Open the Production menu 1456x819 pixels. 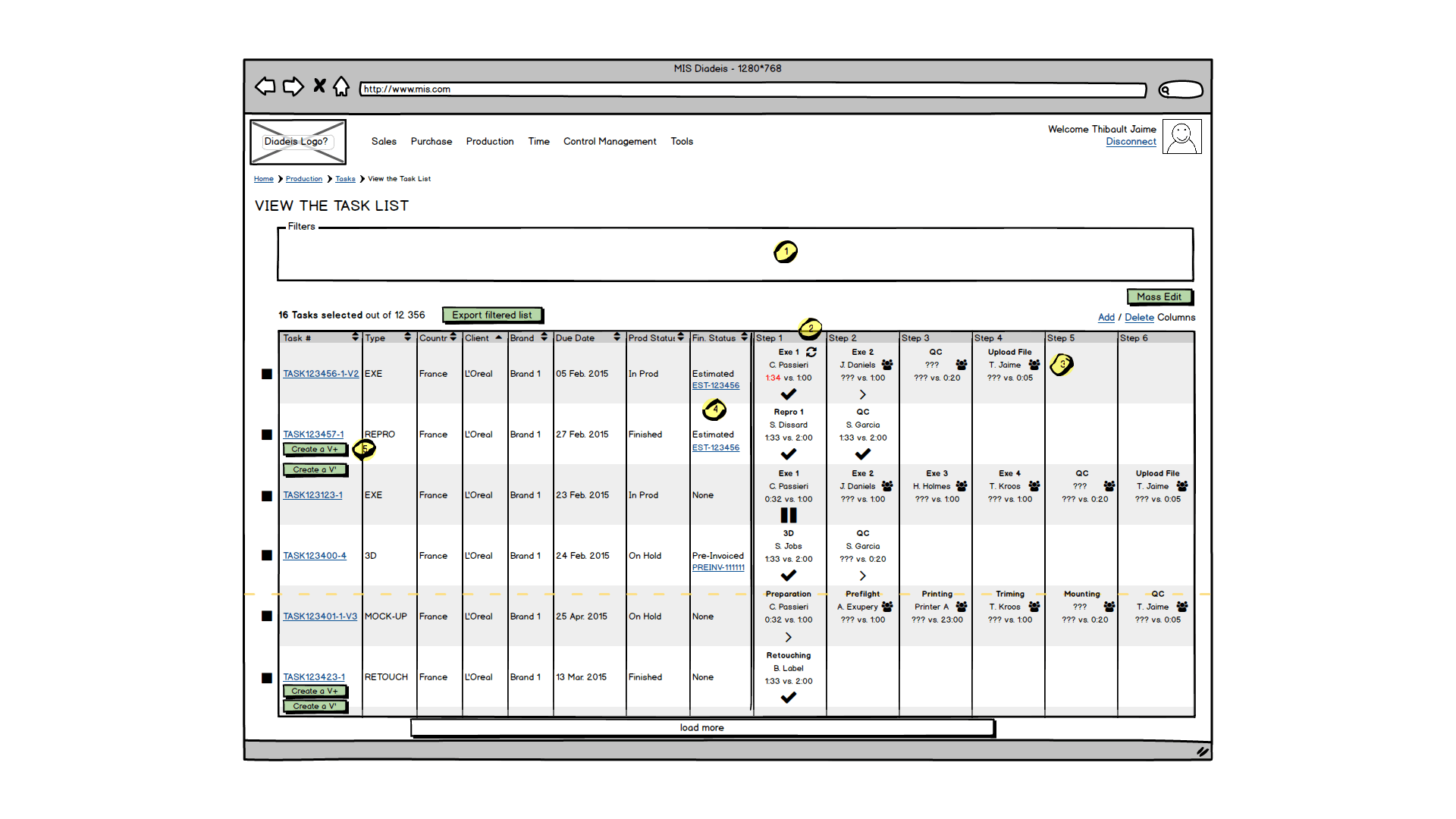[x=489, y=141]
